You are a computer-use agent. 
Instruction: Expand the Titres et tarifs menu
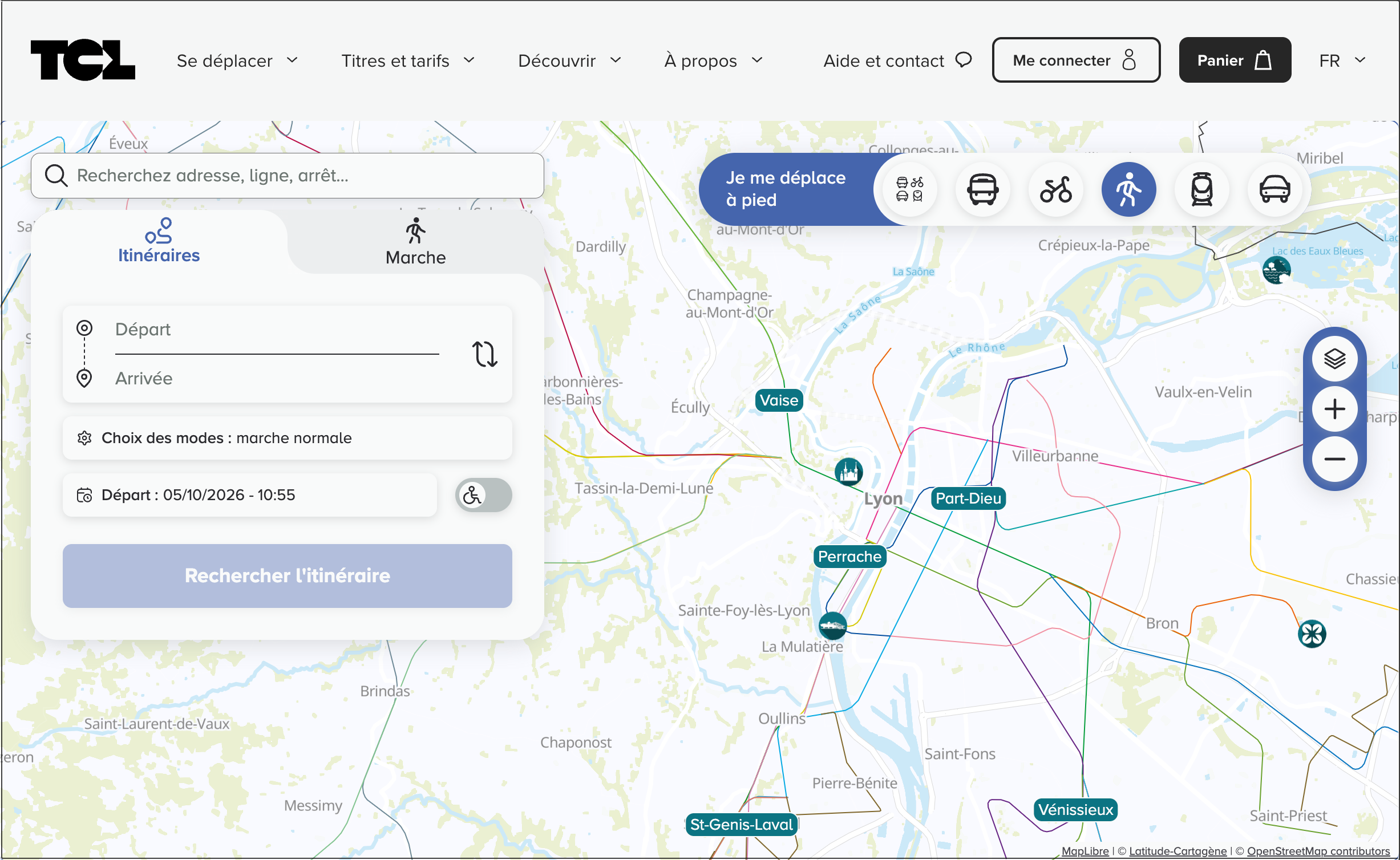point(408,60)
